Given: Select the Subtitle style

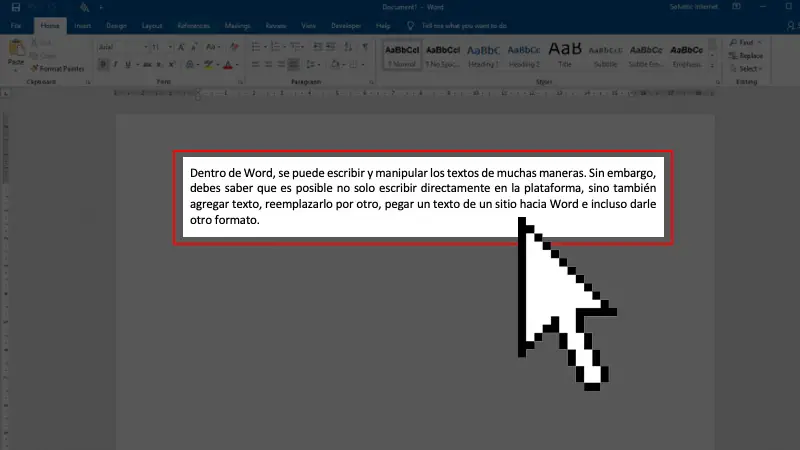Looking at the screenshot, I should pos(606,56).
